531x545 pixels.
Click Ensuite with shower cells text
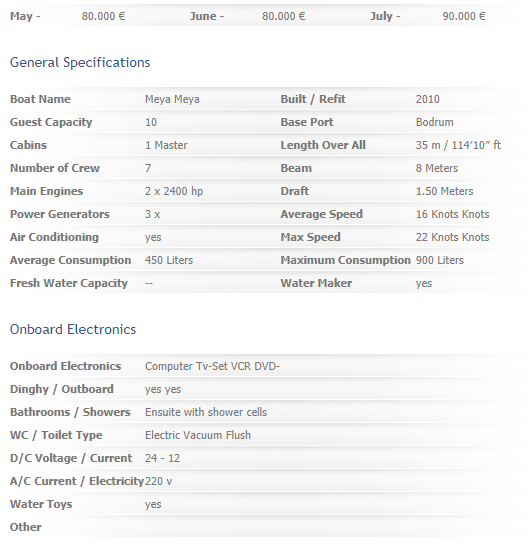206,412
